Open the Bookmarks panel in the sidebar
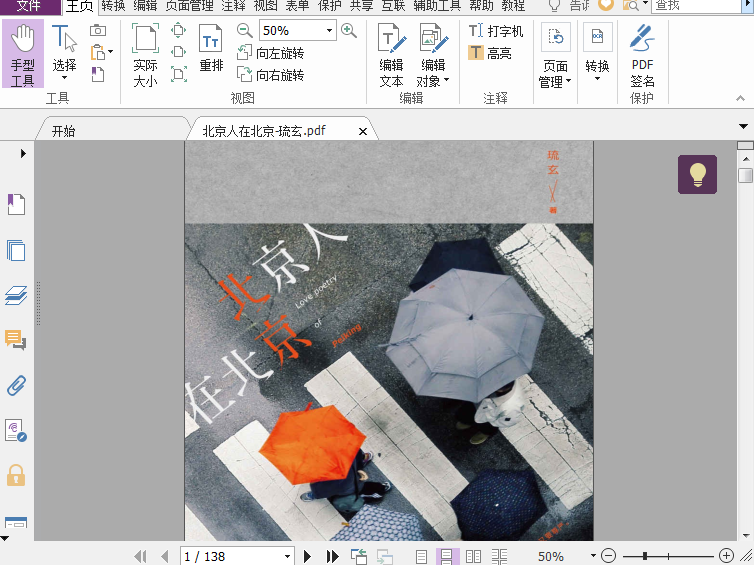 tap(16, 204)
